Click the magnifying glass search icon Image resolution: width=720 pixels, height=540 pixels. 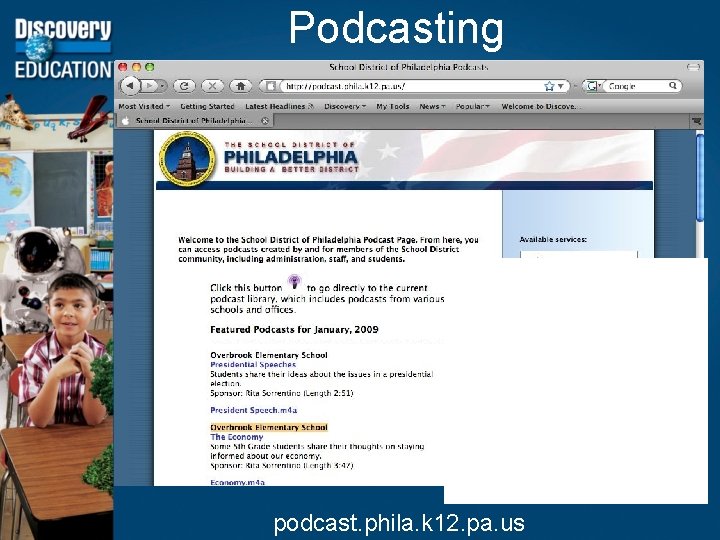673,85
